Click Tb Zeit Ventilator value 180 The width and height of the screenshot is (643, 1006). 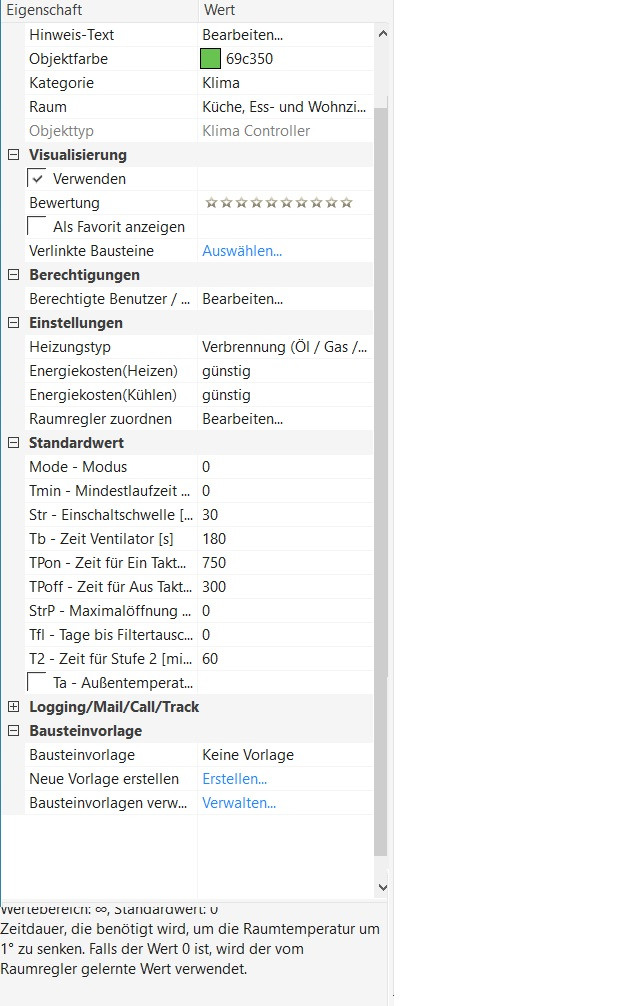285,539
